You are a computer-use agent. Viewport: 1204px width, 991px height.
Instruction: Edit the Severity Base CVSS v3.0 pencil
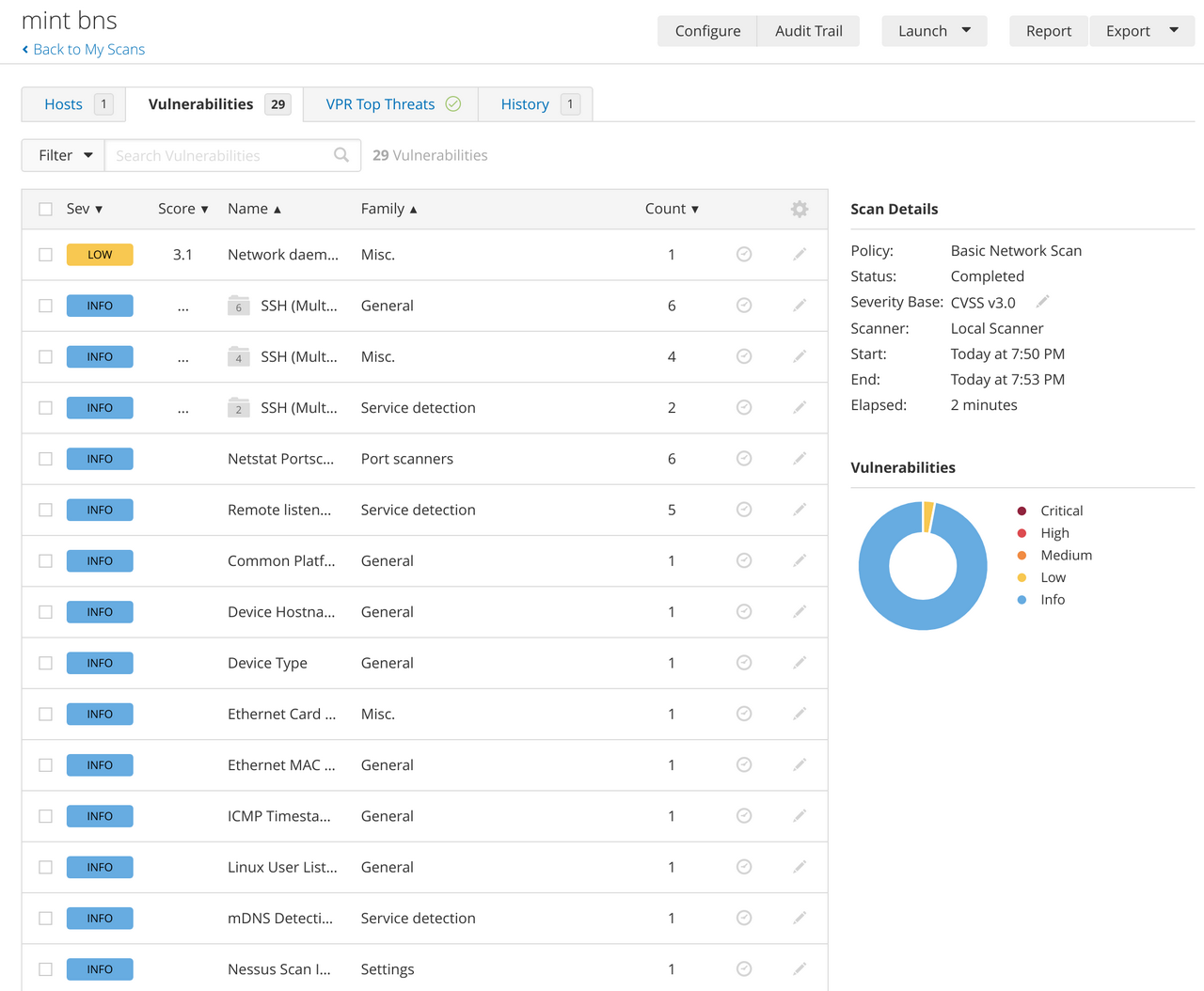tap(1042, 302)
